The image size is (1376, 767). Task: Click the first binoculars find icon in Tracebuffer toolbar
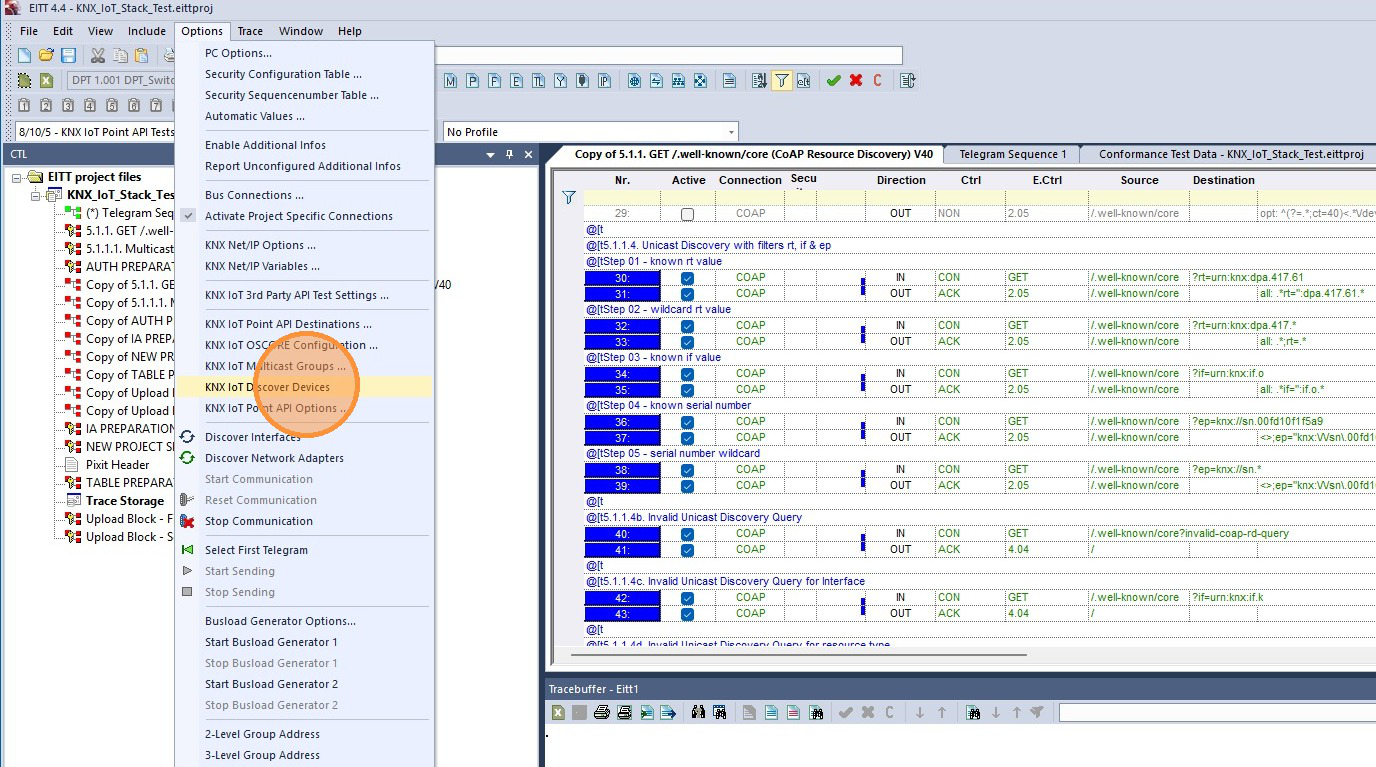click(699, 712)
